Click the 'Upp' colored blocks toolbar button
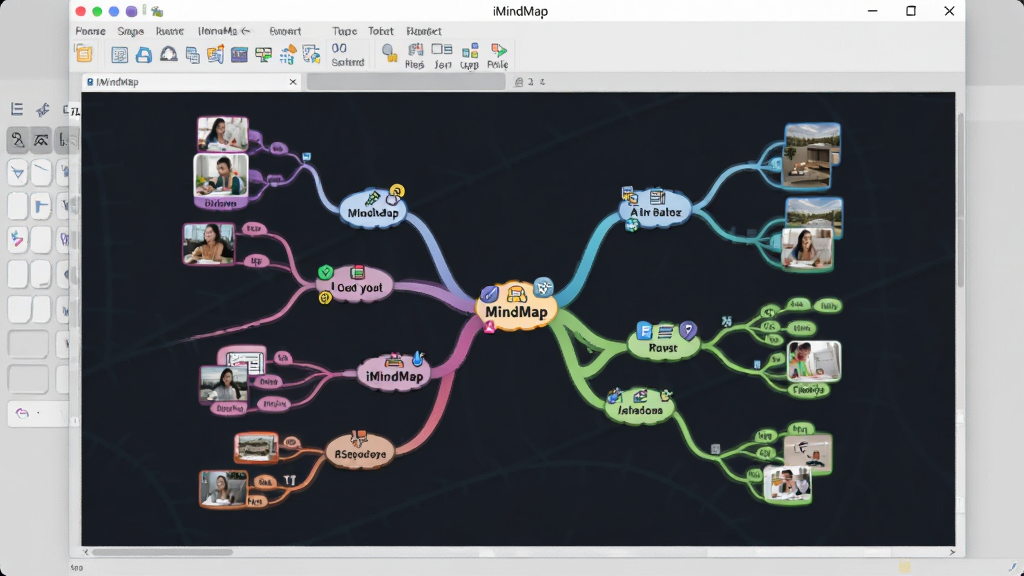Viewport: 1024px width, 576px height. point(469,56)
